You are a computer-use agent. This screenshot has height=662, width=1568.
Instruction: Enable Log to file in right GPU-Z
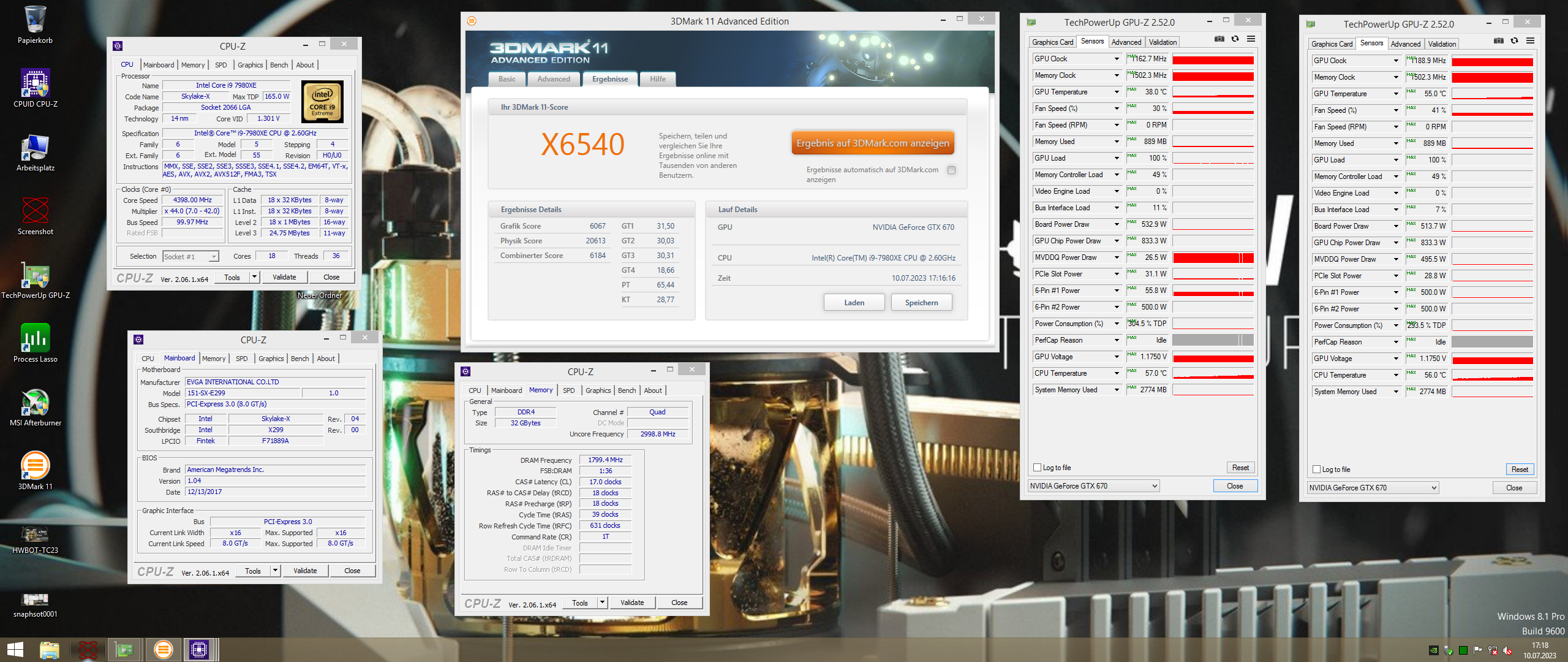coord(1317,470)
